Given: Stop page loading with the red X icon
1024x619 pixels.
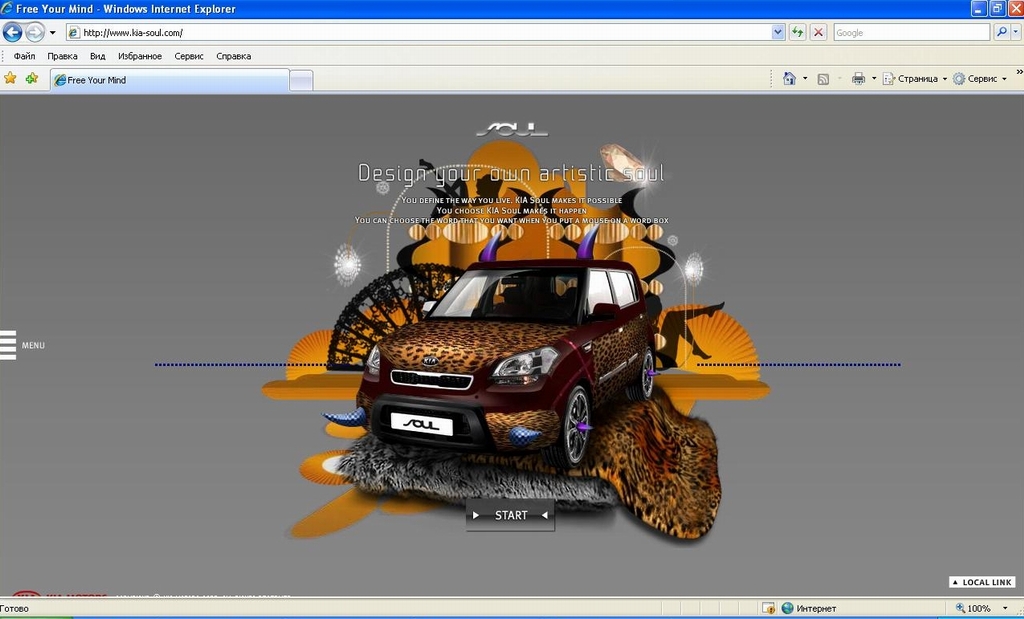Looking at the screenshot, I should coord(818,32).
